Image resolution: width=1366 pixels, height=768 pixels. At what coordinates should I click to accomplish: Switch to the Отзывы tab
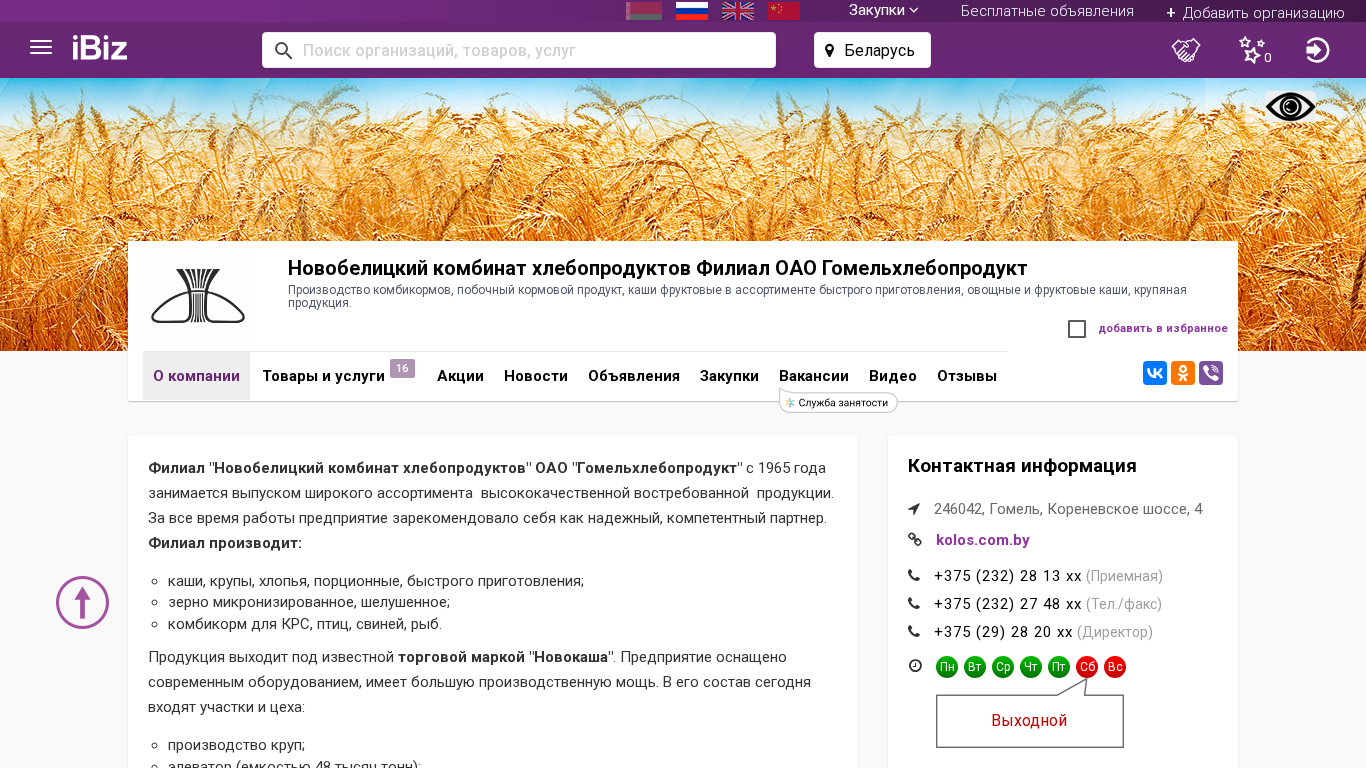pyautogui.click(x=967, y=376)
